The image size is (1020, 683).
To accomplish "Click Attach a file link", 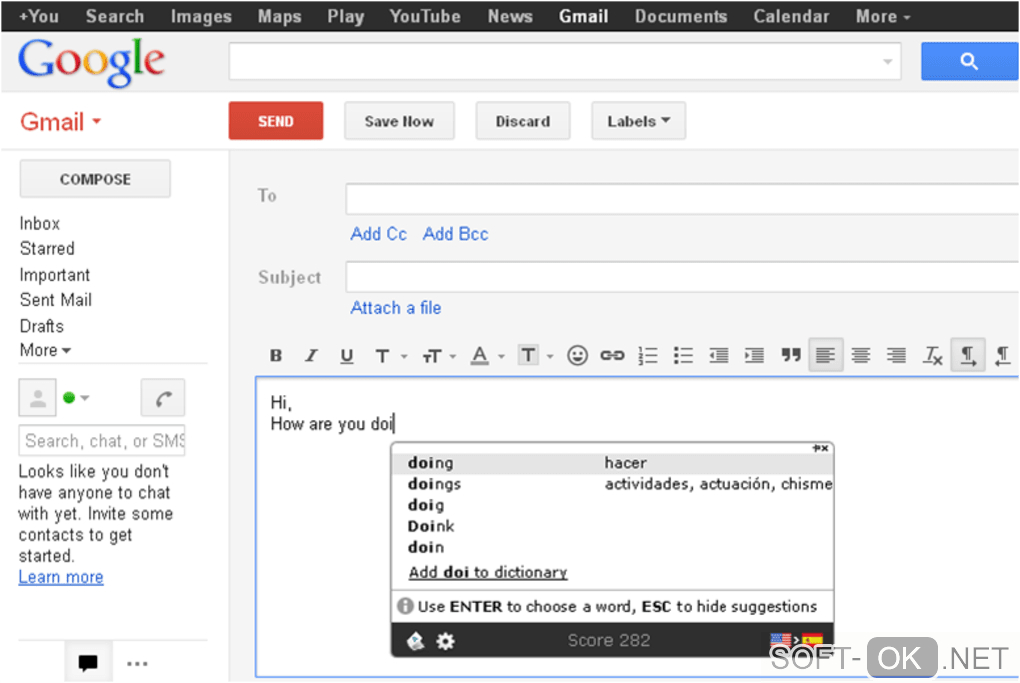I will pyautogui.click(x=396, y=308).
